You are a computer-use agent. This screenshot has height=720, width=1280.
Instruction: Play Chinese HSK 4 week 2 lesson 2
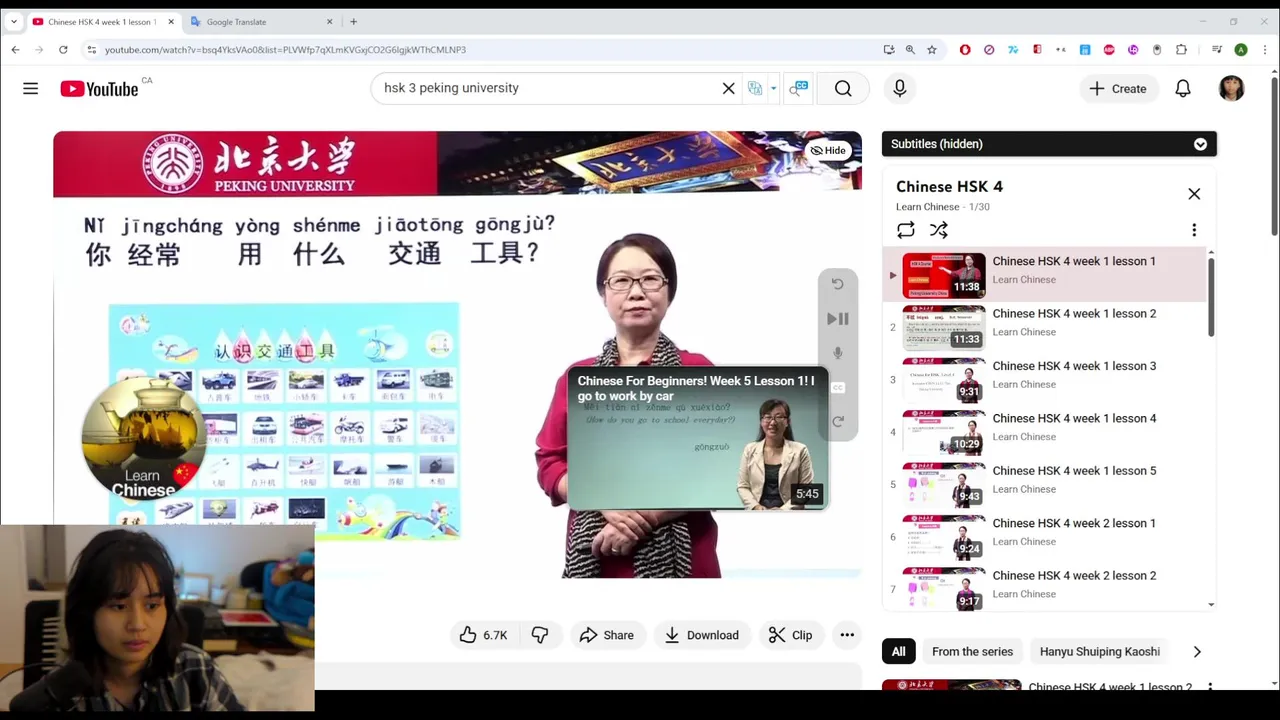[1045, 588]
